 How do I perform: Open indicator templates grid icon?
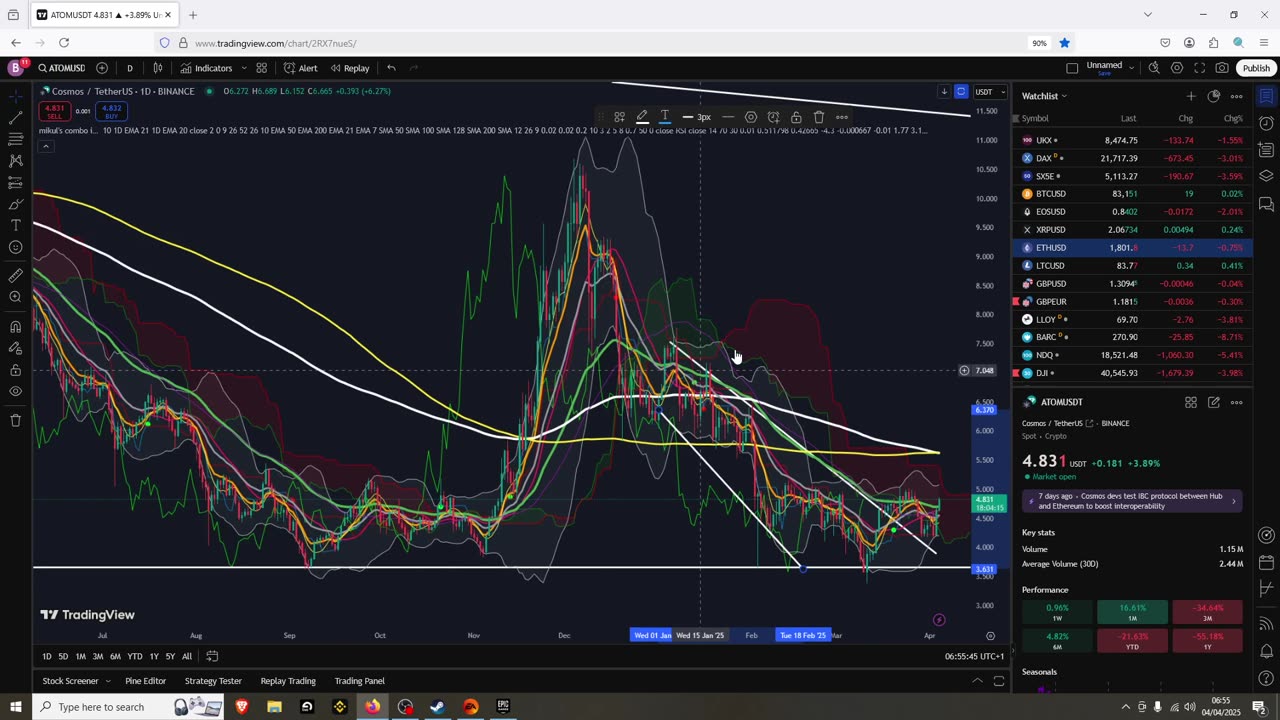pos(261,68)
